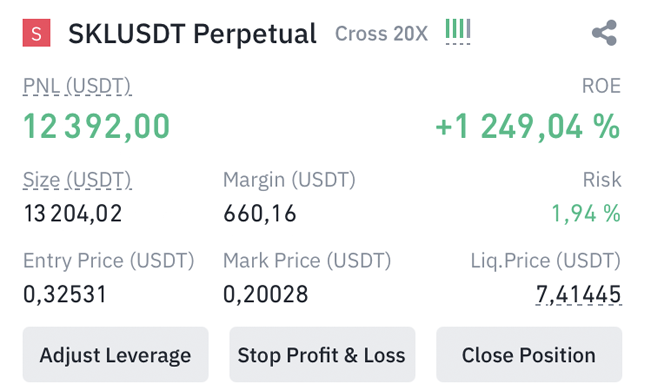Open the Adjust Leverage dialog
Viewport: 648px width, 390px height.
115,354
